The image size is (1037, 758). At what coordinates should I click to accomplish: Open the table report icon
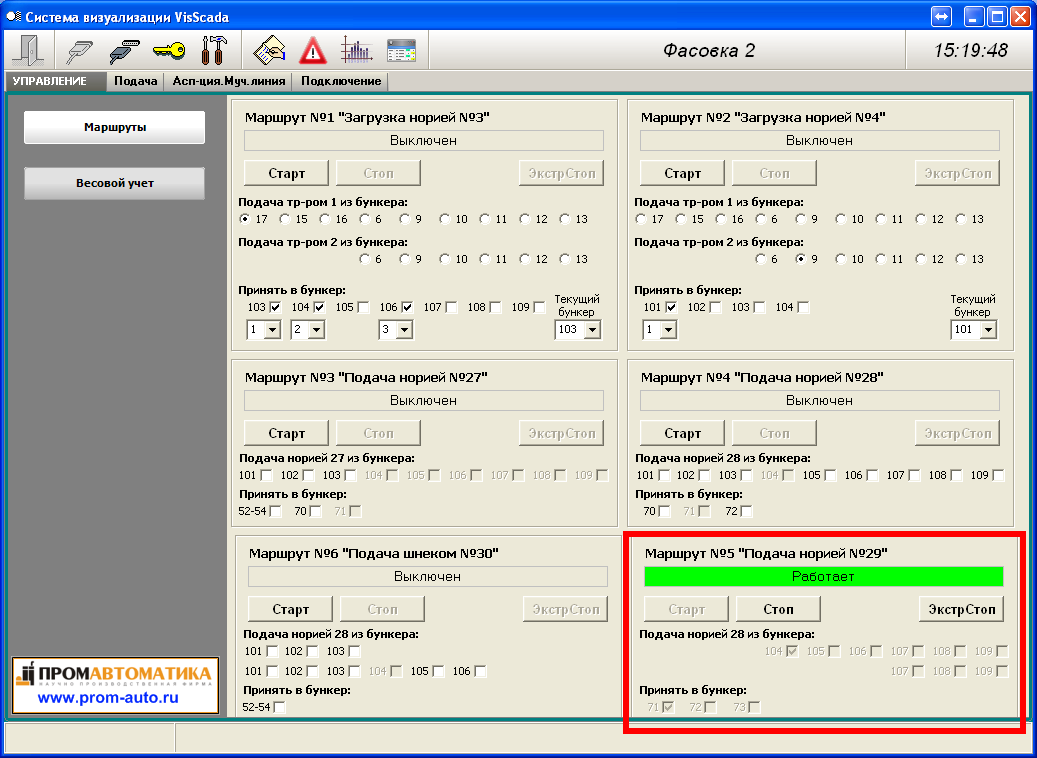click(401, 50)
